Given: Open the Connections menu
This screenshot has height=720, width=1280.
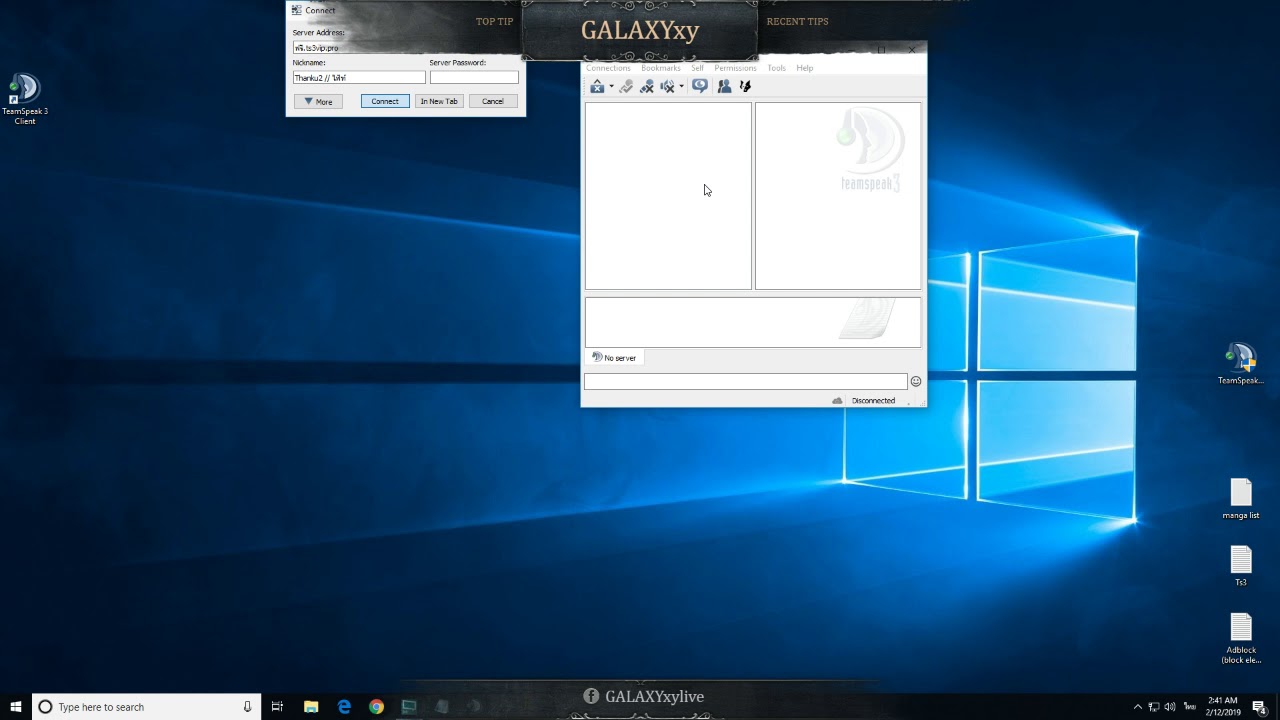Looking at the screenshot, I should point(608,68).
